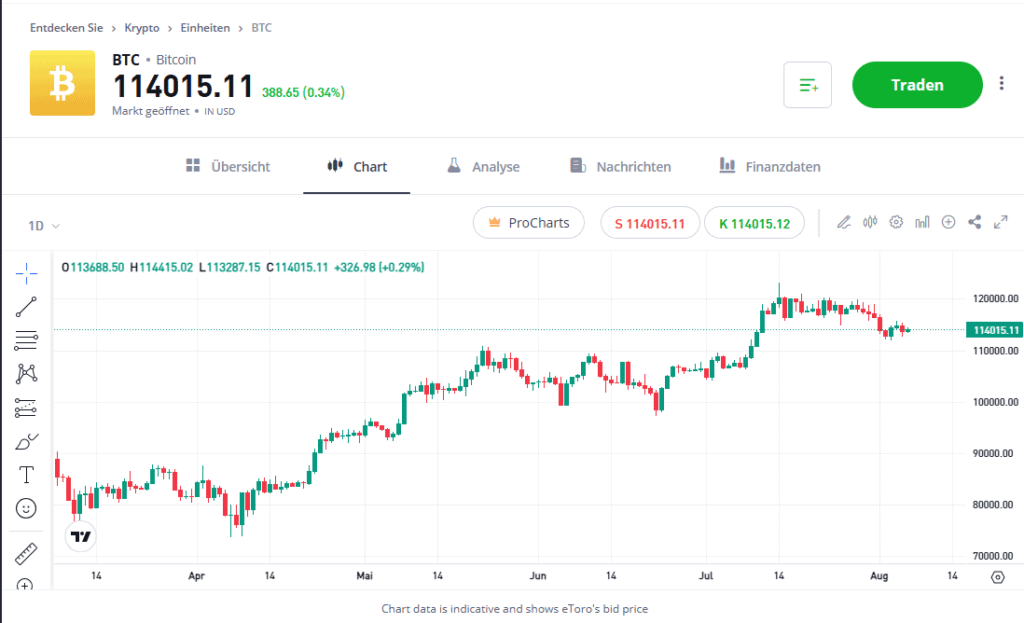This screenshot has width=1024, height=623.
Task: Click the add to watchlist button
Action: point(808,85)
